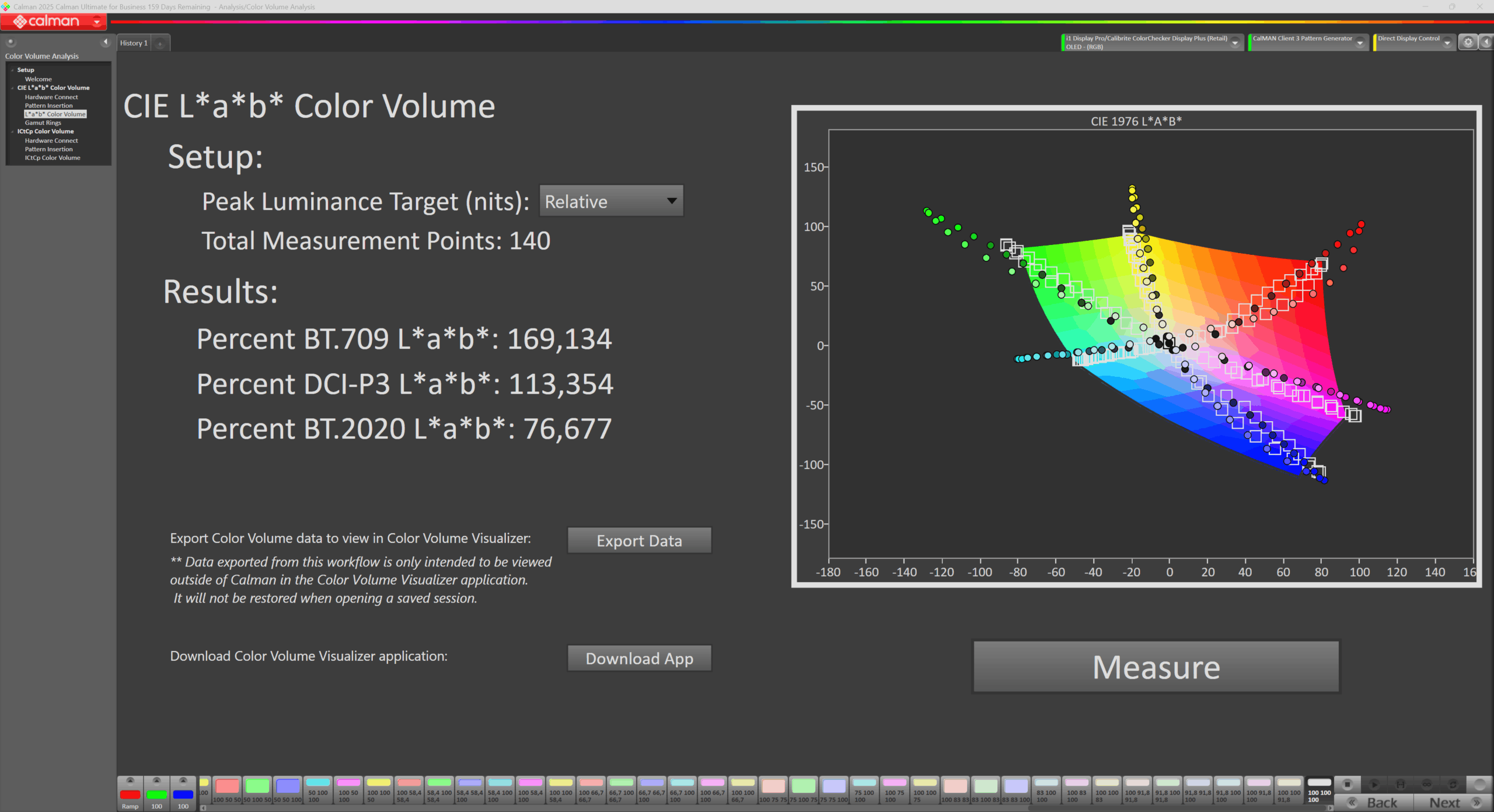The width and height of the screenshot is (1494, 812).
Task: Open Direct Display Control dropdown
Action: 1447,43
